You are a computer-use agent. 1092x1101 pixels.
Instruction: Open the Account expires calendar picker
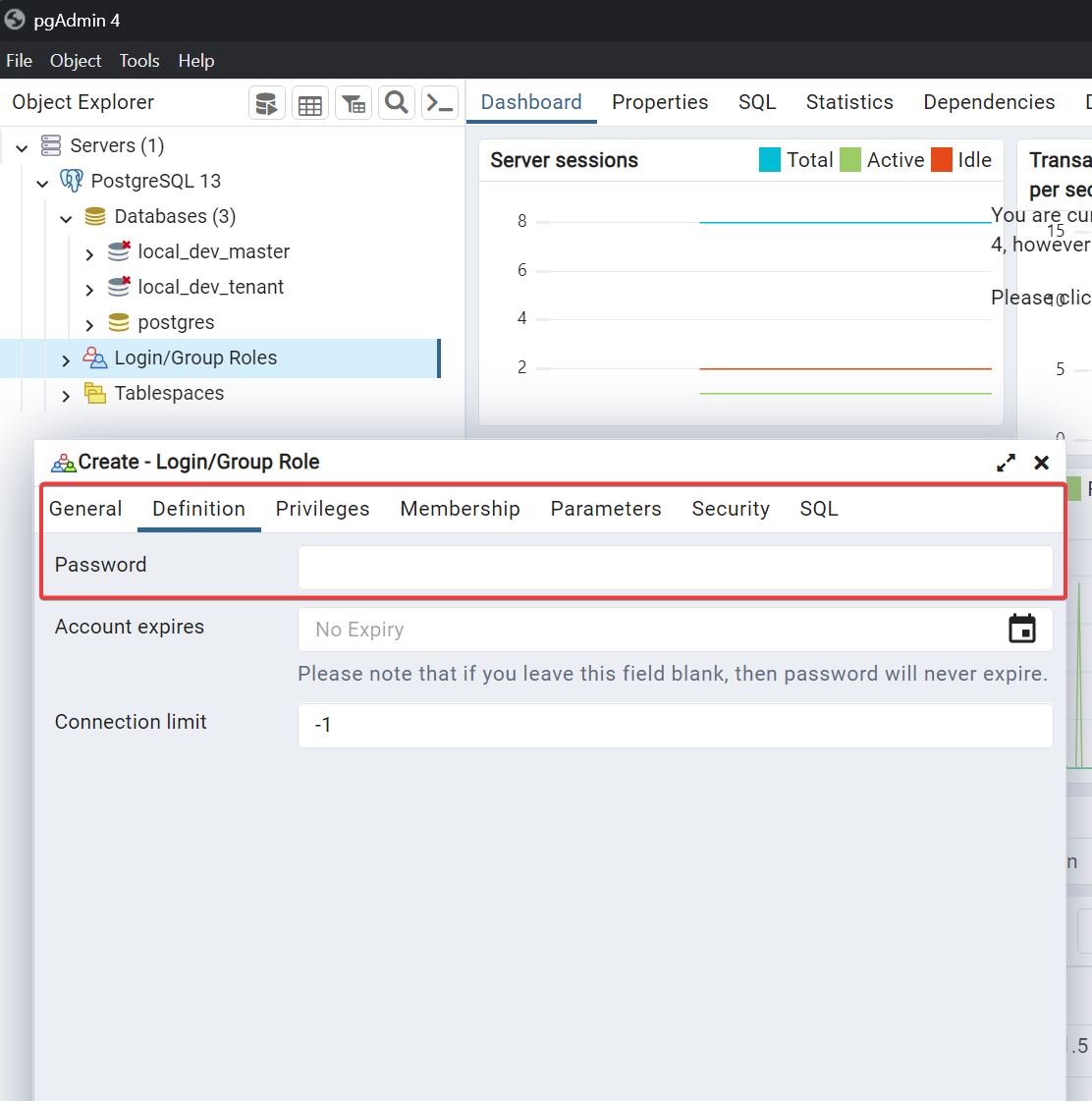click(x=1022, y=629)
